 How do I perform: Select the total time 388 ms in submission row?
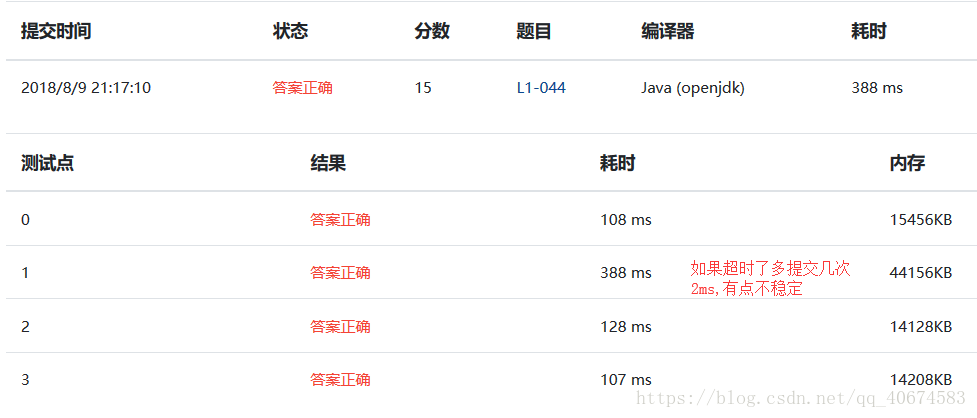[877, 88]
